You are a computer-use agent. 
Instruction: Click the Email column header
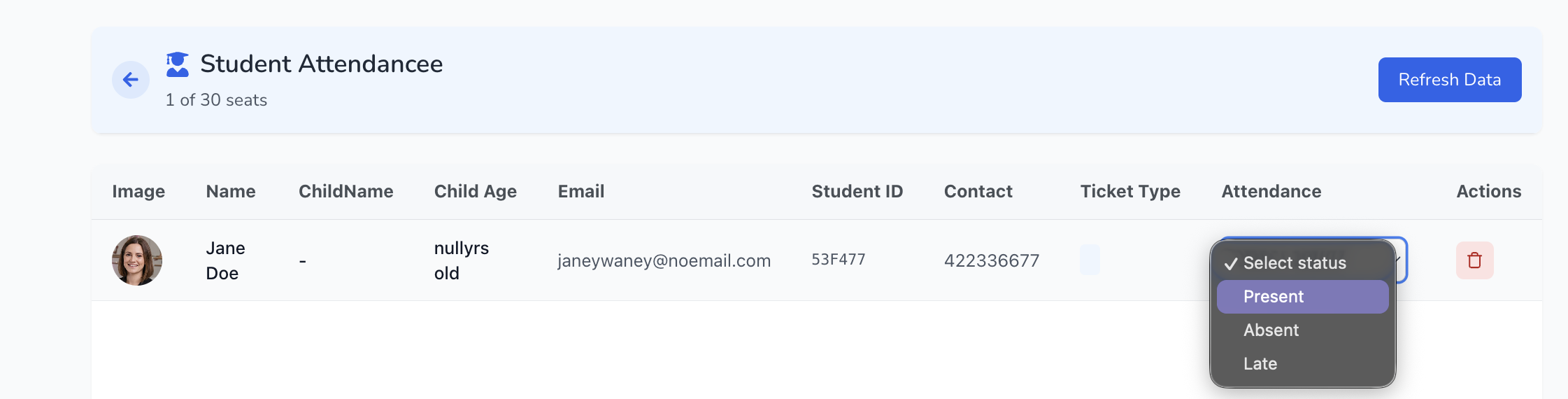point(581,192)
